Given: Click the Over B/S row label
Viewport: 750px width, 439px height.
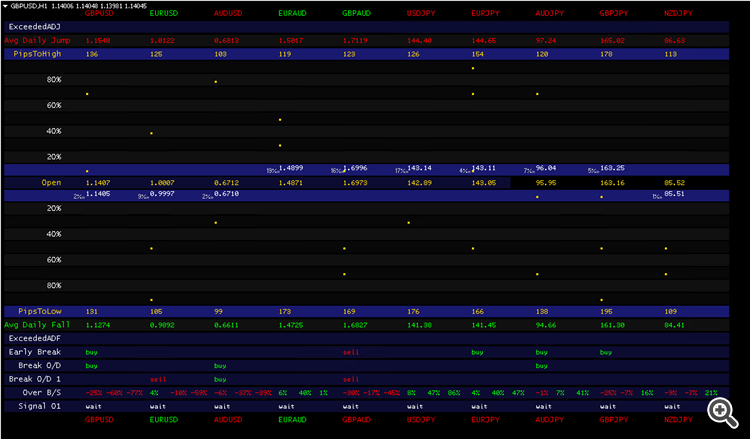Looking at the screenshot, I should 42,392.
